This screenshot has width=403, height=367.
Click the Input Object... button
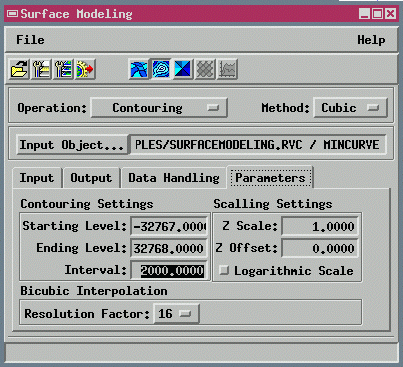[x=72, y=145]
